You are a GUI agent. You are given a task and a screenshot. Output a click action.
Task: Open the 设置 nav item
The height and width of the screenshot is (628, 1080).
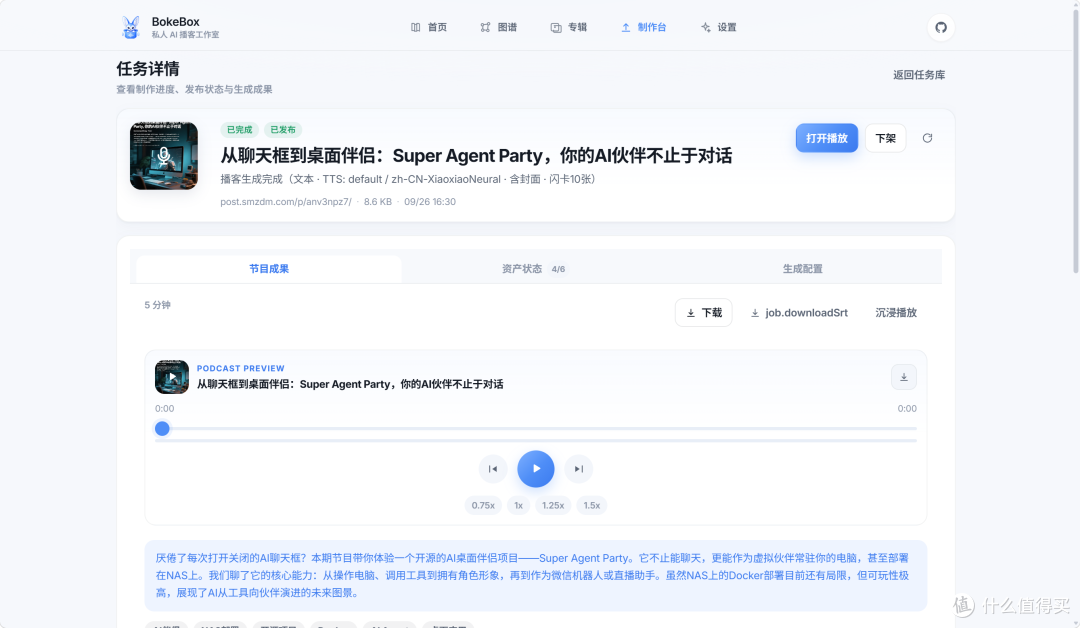pos(718,28)
